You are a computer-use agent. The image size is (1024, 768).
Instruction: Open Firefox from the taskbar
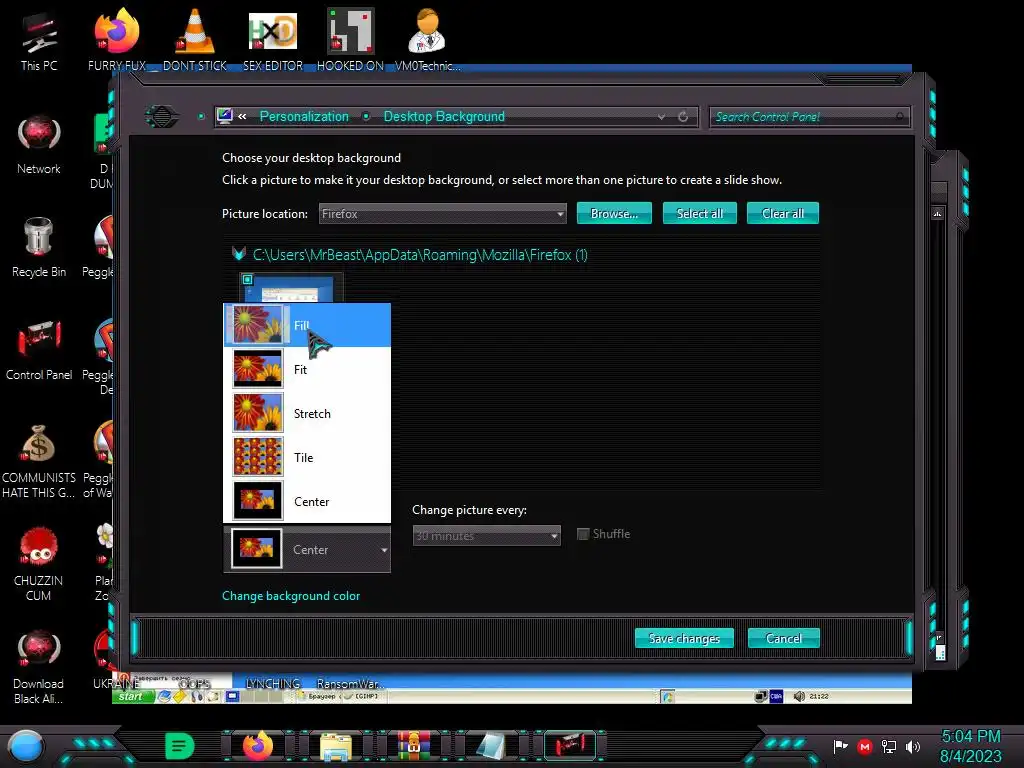258,746
